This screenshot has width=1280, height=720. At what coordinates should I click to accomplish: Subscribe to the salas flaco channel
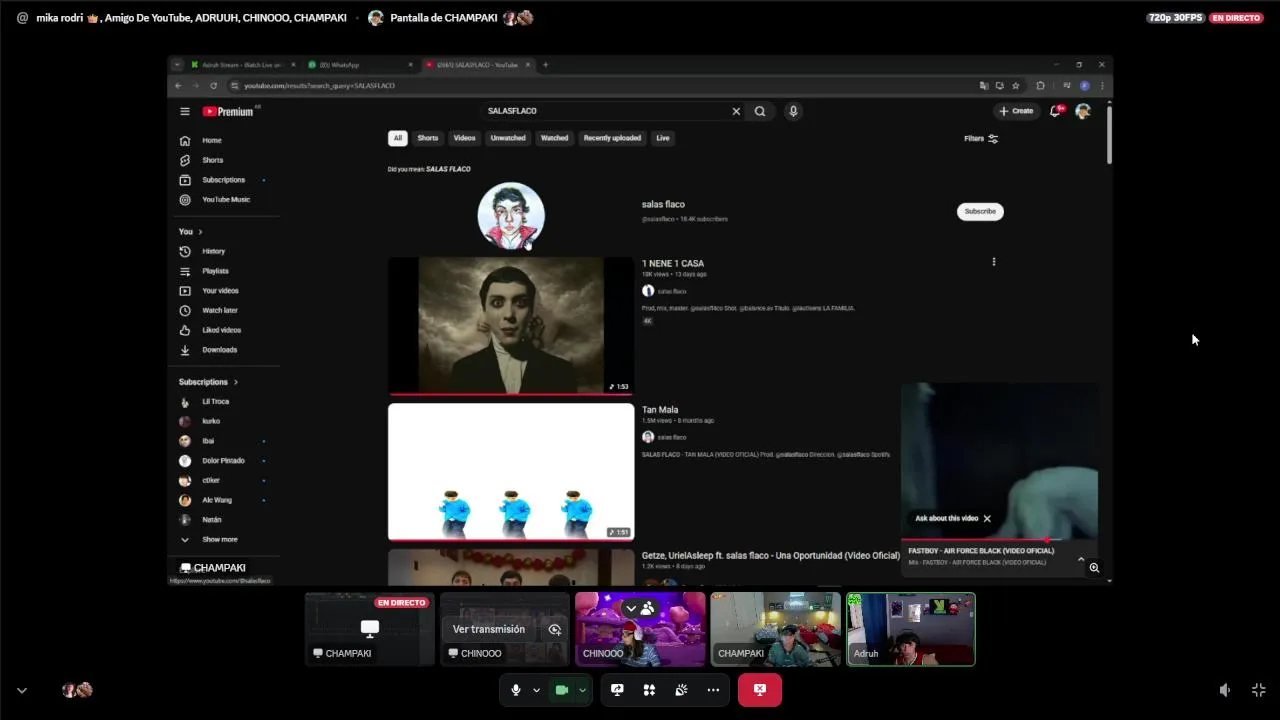(980, 211)
